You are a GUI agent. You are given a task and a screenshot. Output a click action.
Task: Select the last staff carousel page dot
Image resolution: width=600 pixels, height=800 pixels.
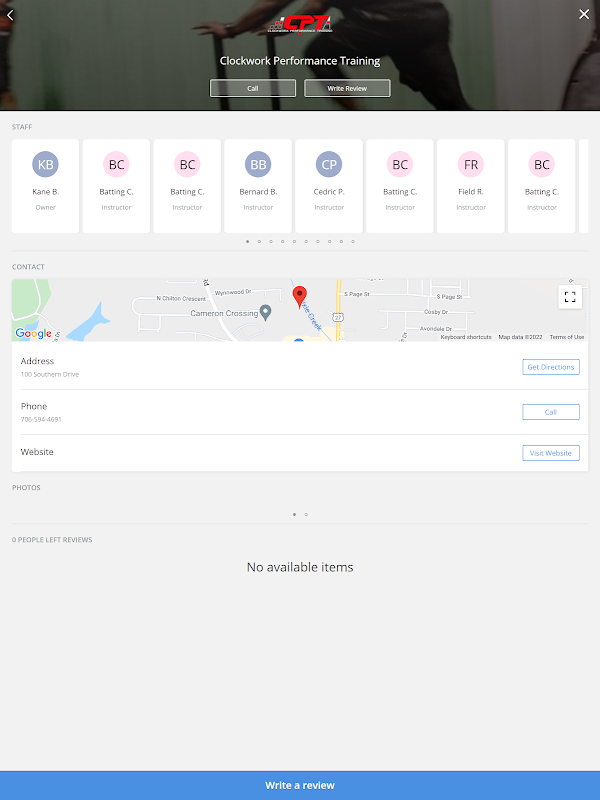click(x=353, y=241)
